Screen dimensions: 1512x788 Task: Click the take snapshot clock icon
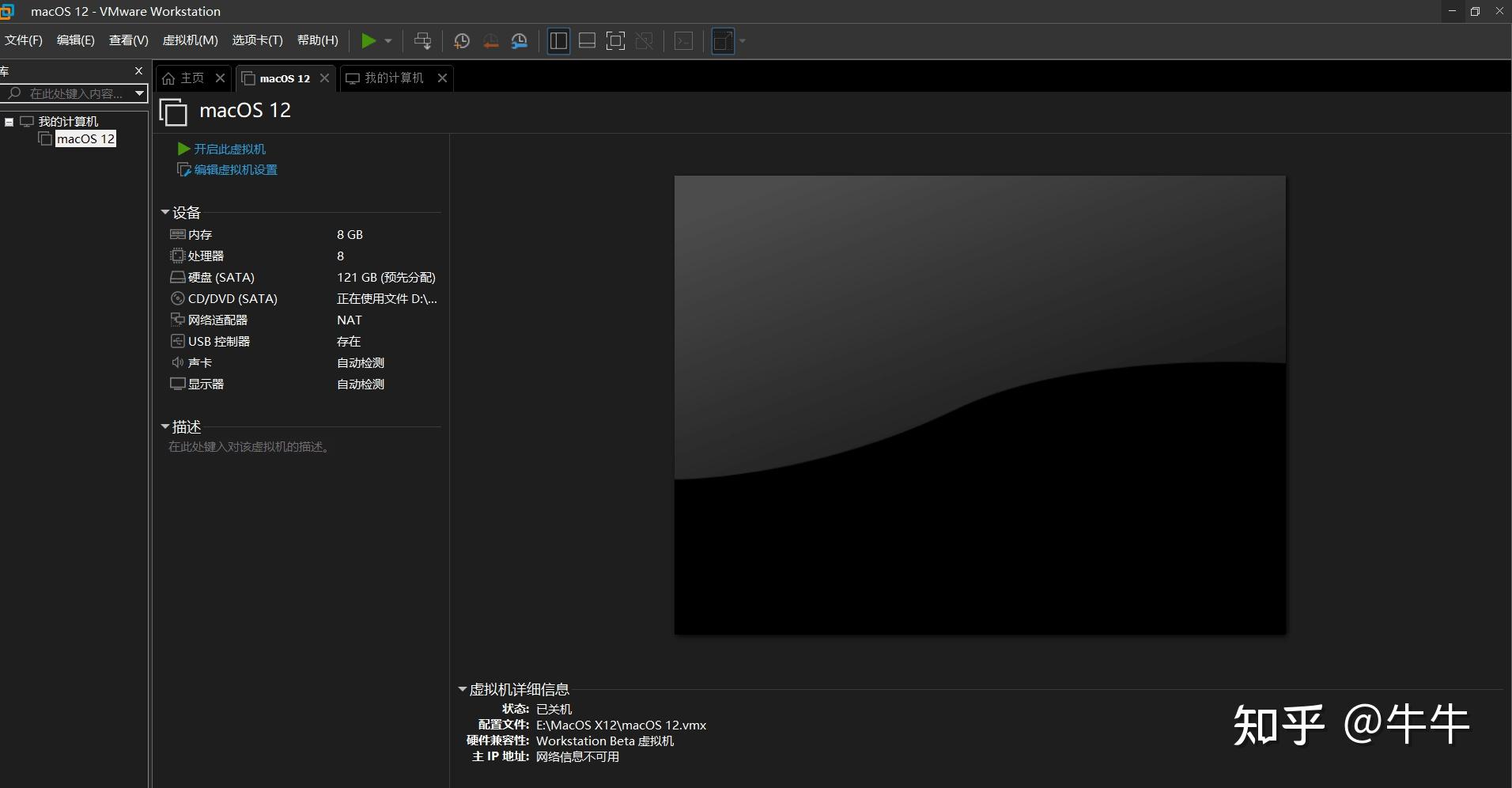tap(462, 41)
